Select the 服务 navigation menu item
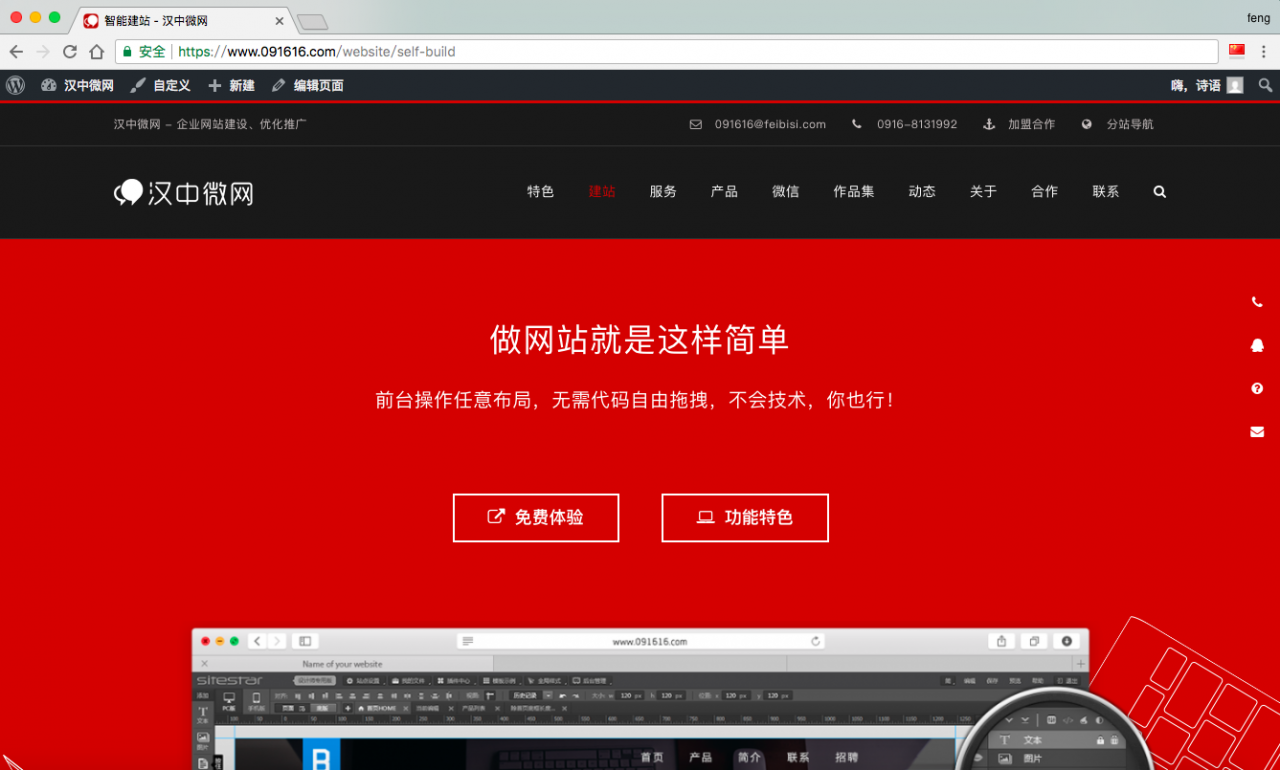This screenshot has height=770, width=1280. click(663, 192)
